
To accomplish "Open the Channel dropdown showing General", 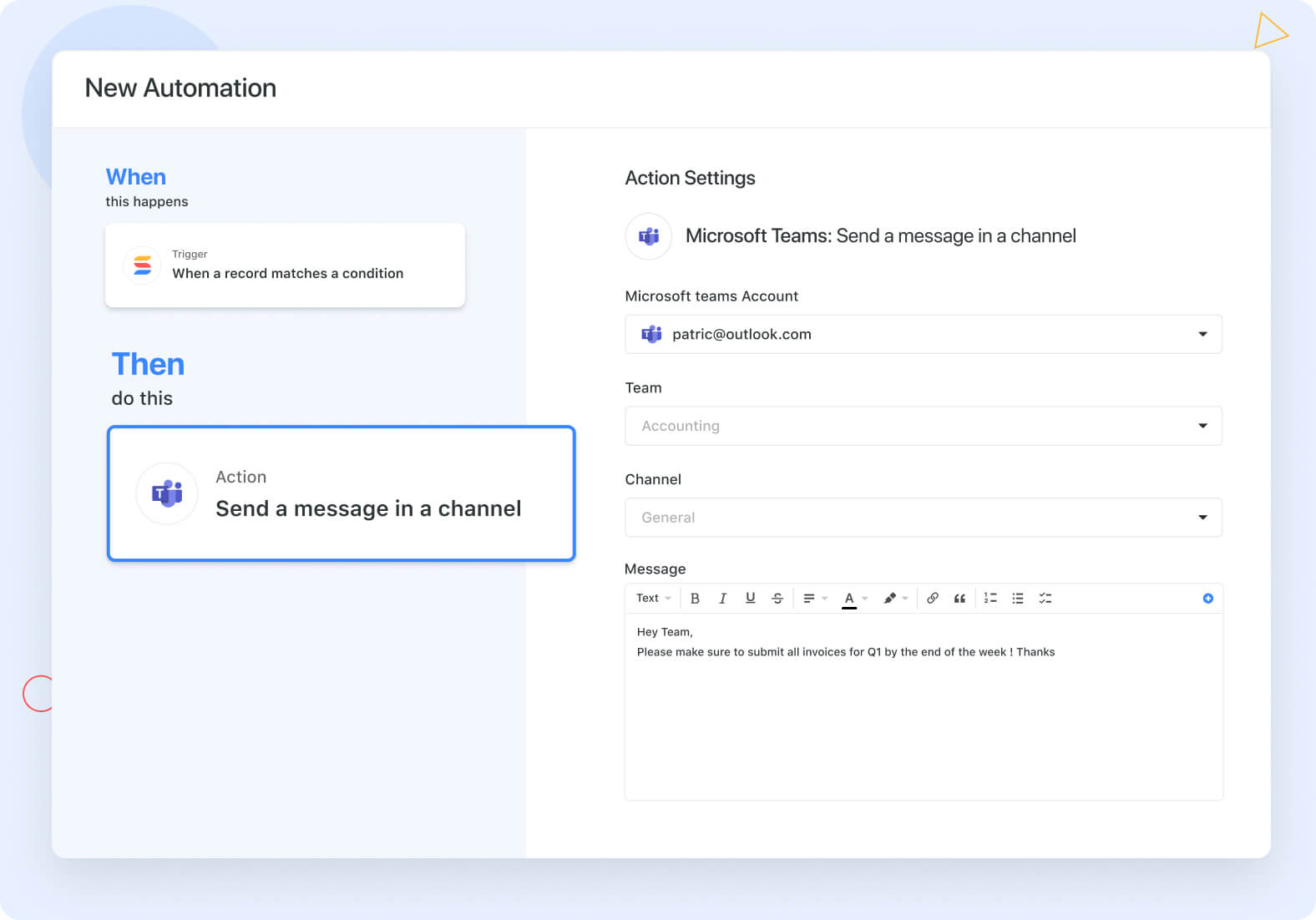I will click(x=924, y=518).
